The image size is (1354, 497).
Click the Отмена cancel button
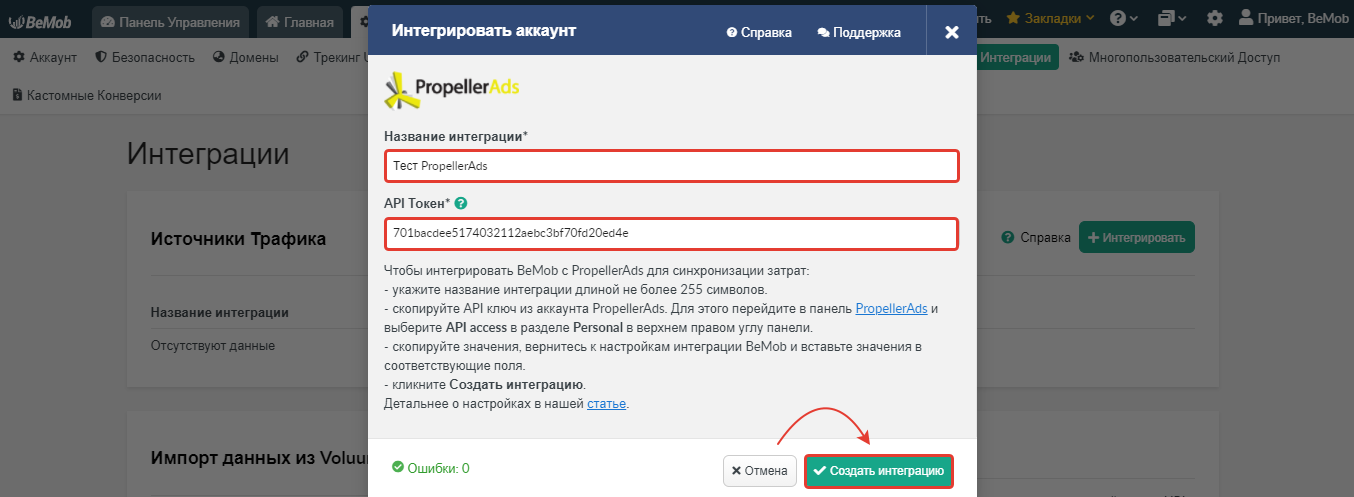[760, 471]
